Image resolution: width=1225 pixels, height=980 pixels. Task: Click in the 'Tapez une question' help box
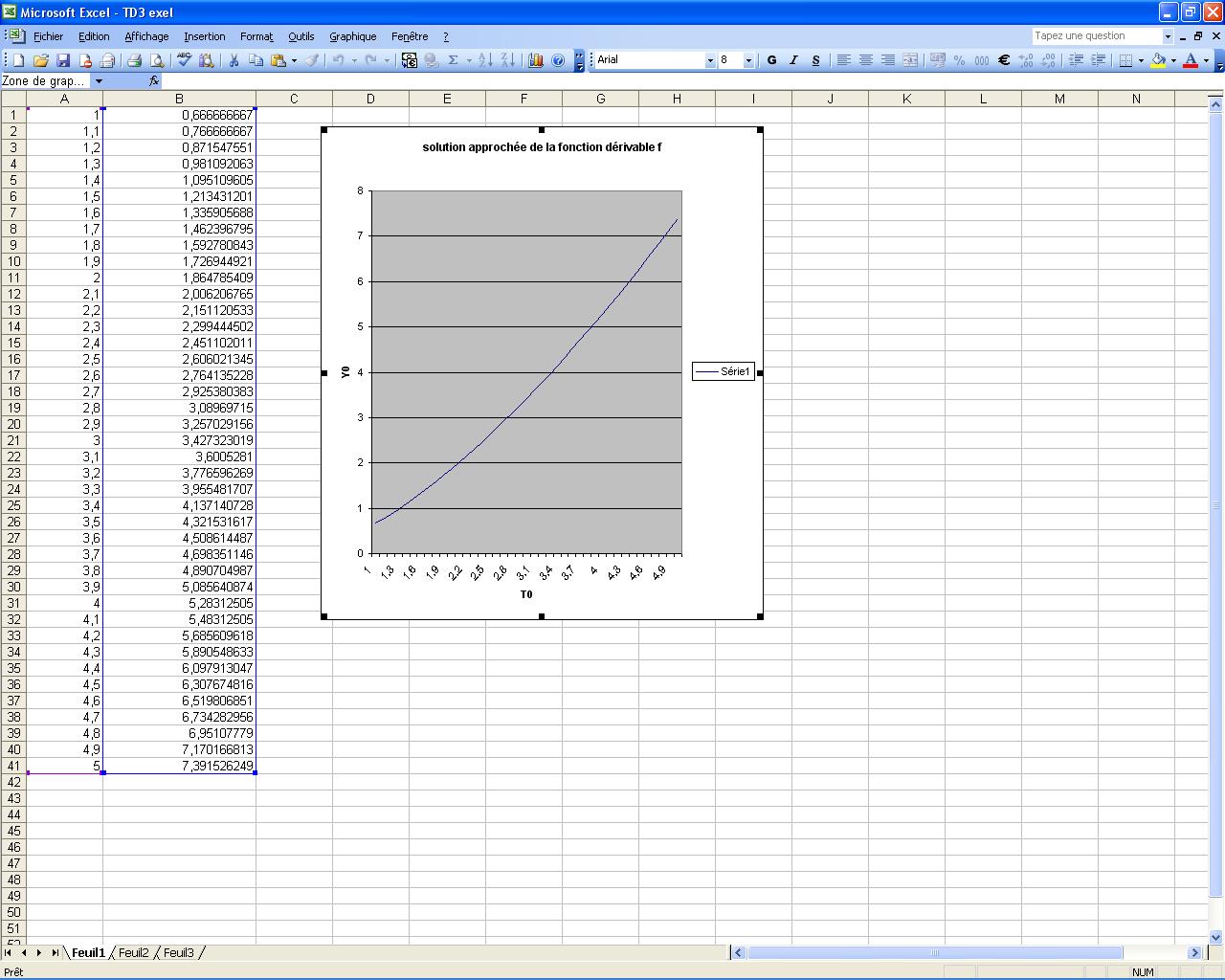point(1097,36)
